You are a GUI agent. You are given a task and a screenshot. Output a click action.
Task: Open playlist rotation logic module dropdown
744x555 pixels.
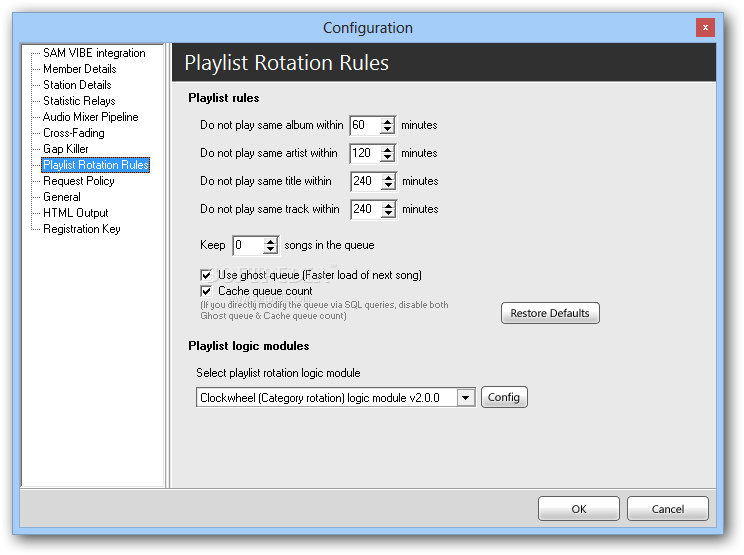tap(465, 398)
